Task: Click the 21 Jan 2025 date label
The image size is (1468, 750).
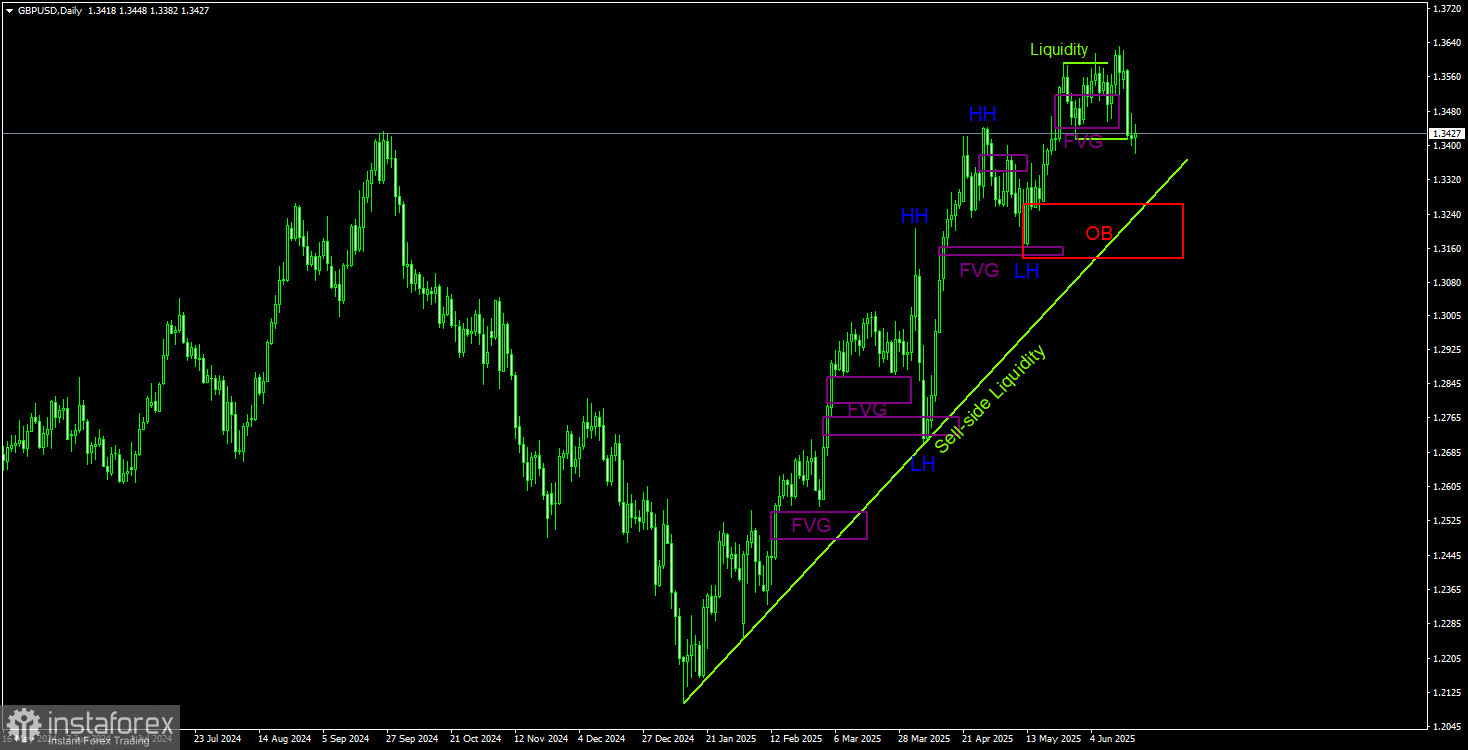Action: [x=731, y=739]
